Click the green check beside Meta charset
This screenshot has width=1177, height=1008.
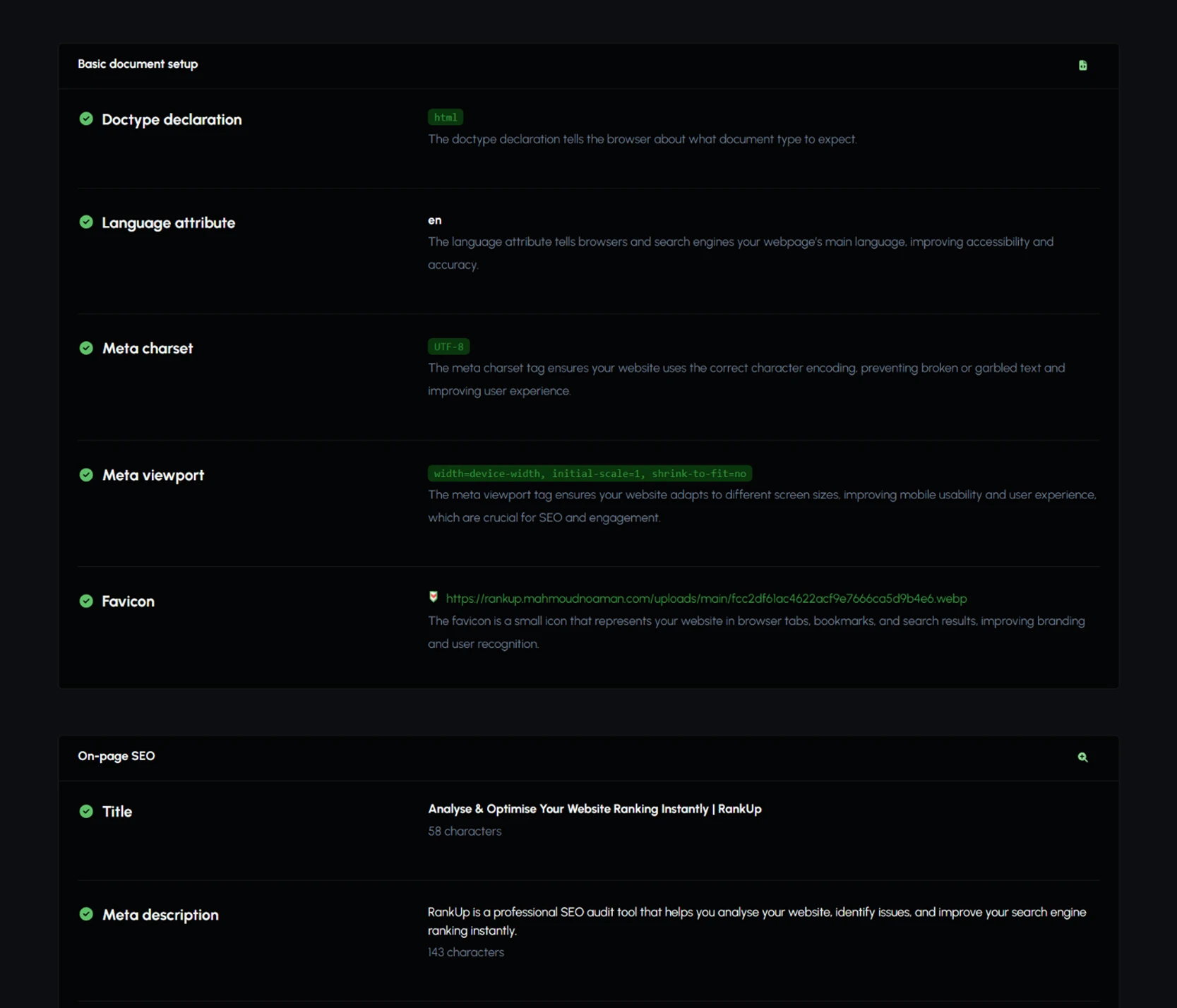(x=86, y=348)
